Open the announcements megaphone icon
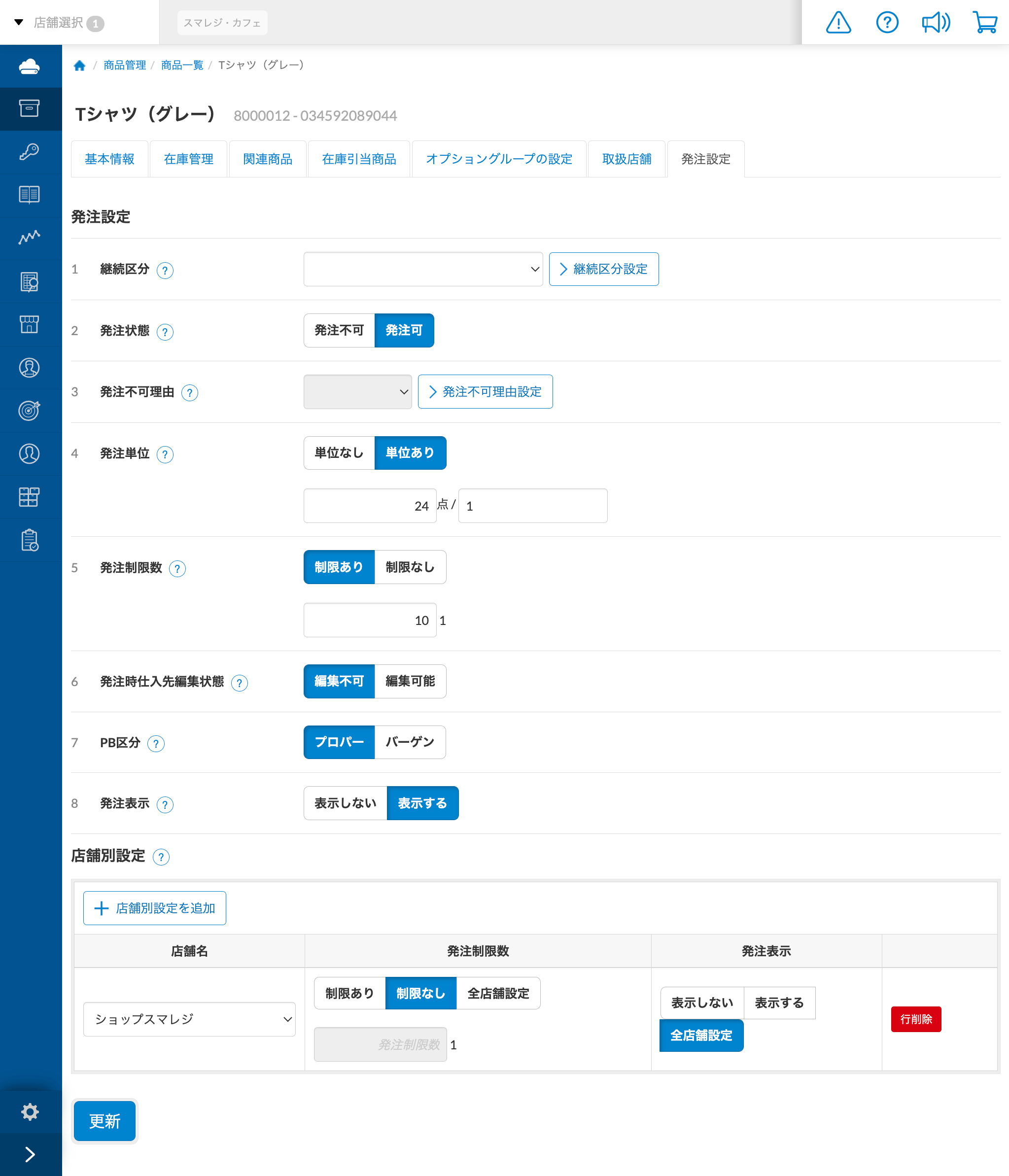 pos(936,23)
